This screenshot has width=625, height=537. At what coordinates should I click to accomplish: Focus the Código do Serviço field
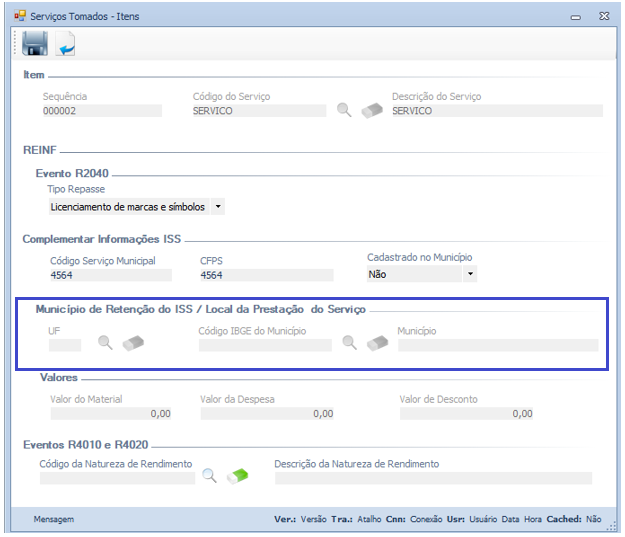(259, 111)
